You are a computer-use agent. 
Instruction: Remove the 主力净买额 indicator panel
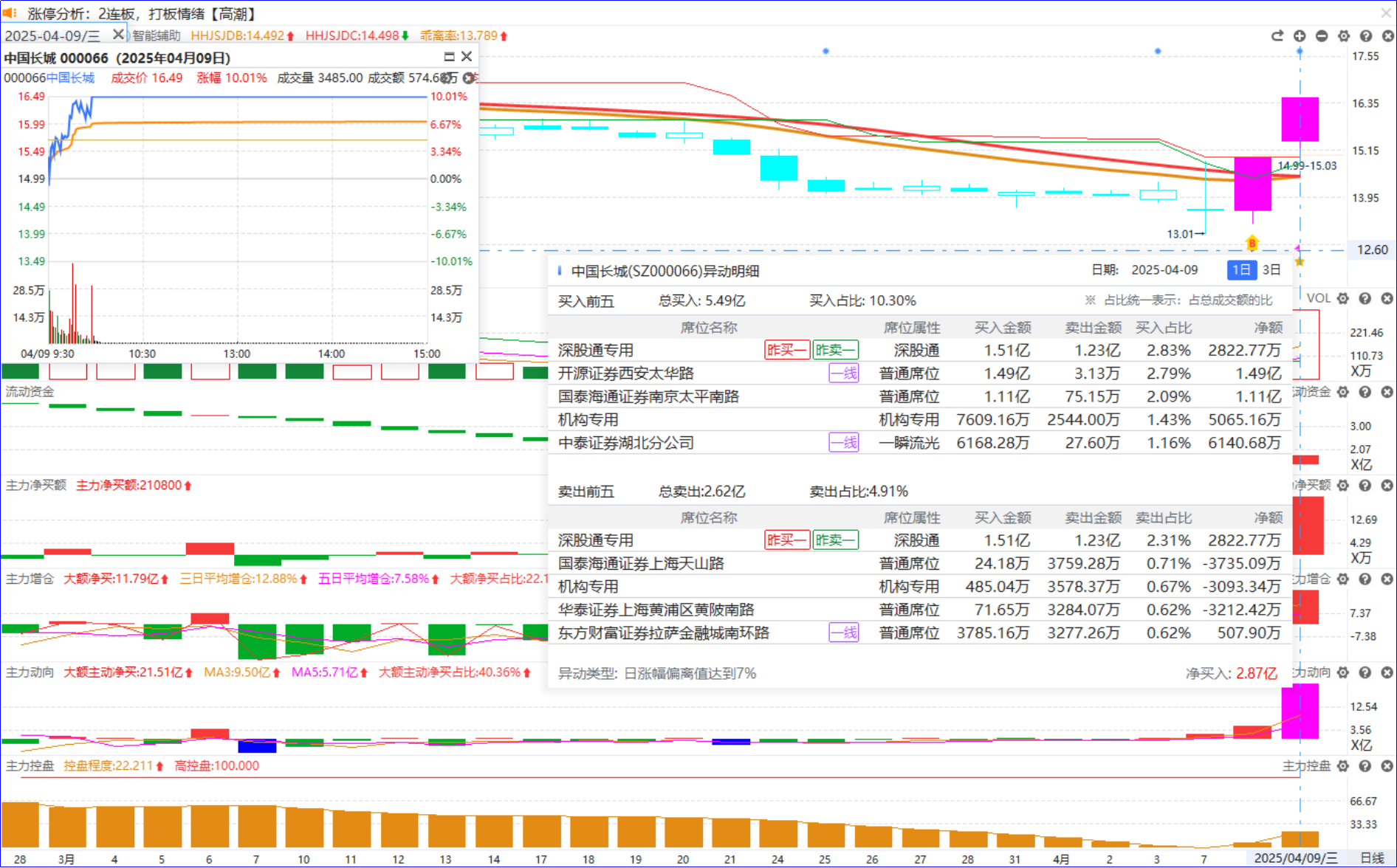1387,485
